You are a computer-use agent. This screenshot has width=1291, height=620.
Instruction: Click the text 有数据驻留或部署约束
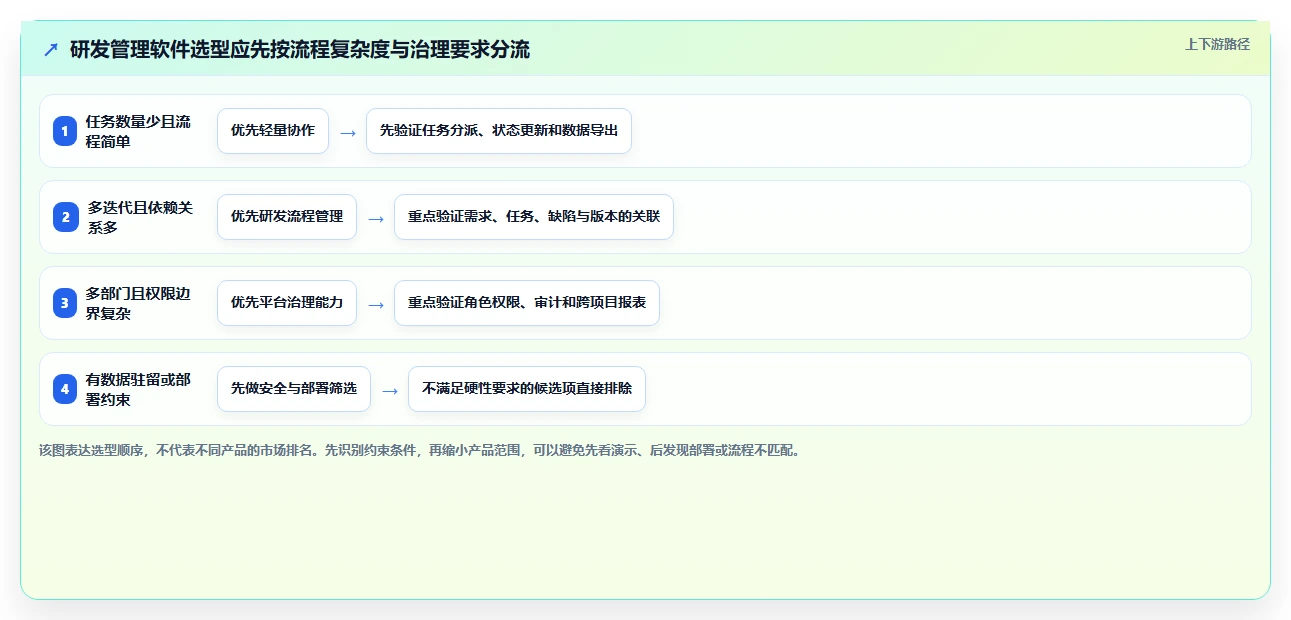click(x=138, y=389)
